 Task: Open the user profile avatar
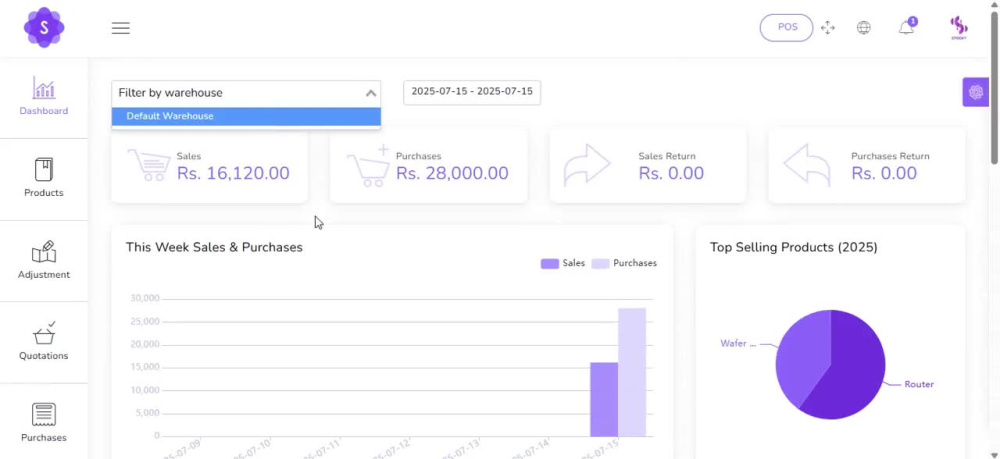[x=959, y=28]
